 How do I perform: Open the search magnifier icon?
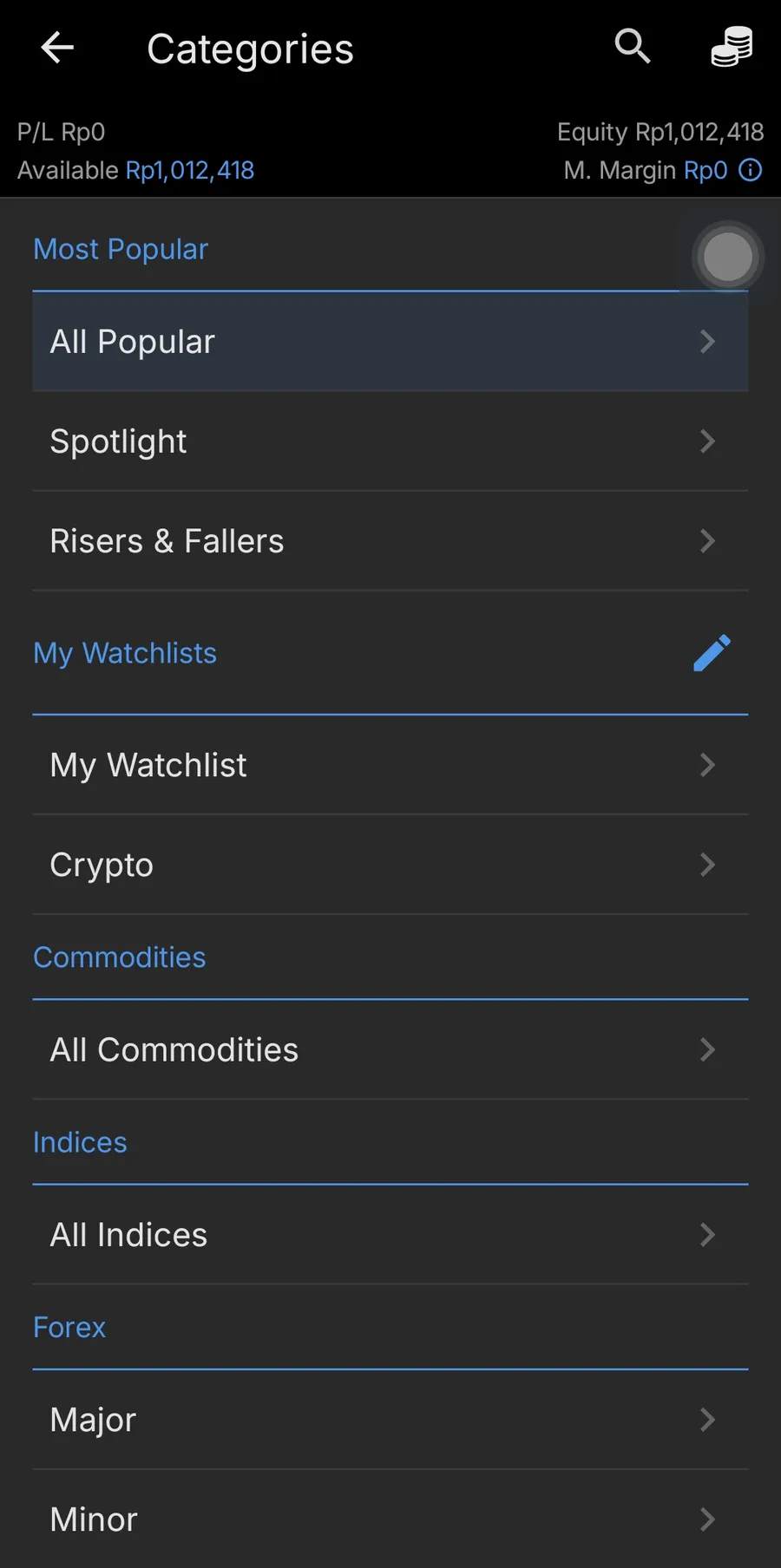coord(633,46)
